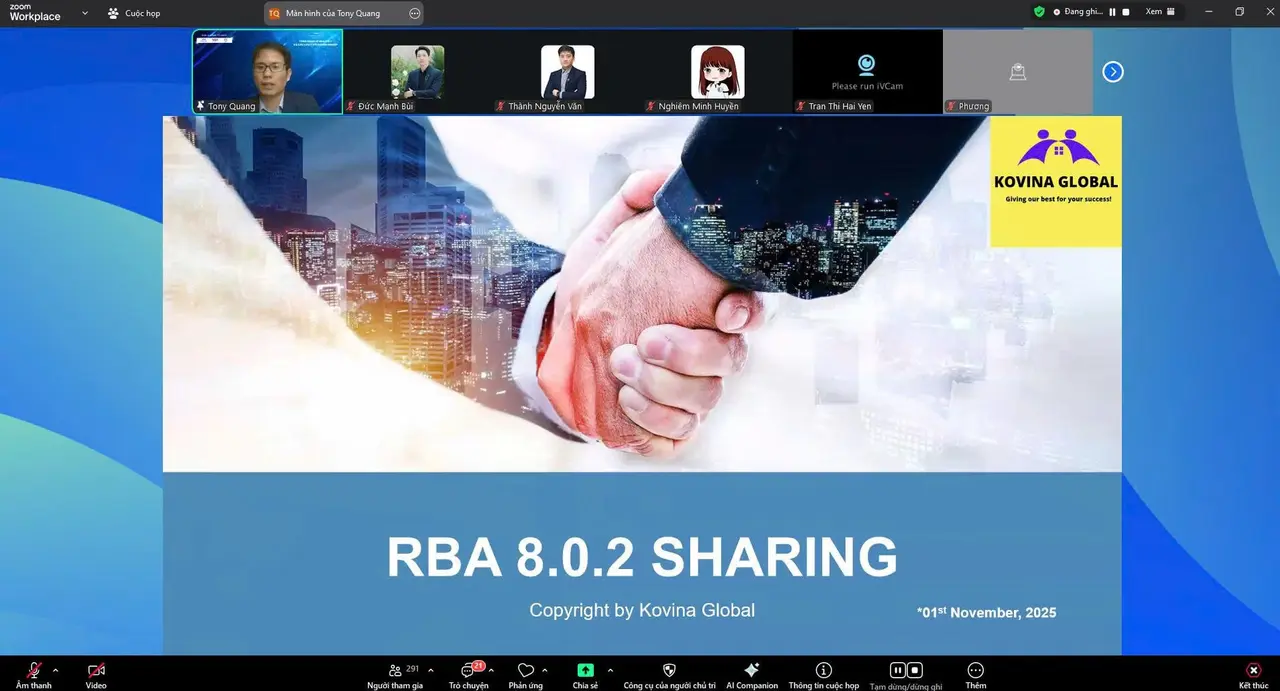Expand audio options chevron beside Âm thanh
This screenshot has height=691, width=1280.
click(x=55, y=670)
